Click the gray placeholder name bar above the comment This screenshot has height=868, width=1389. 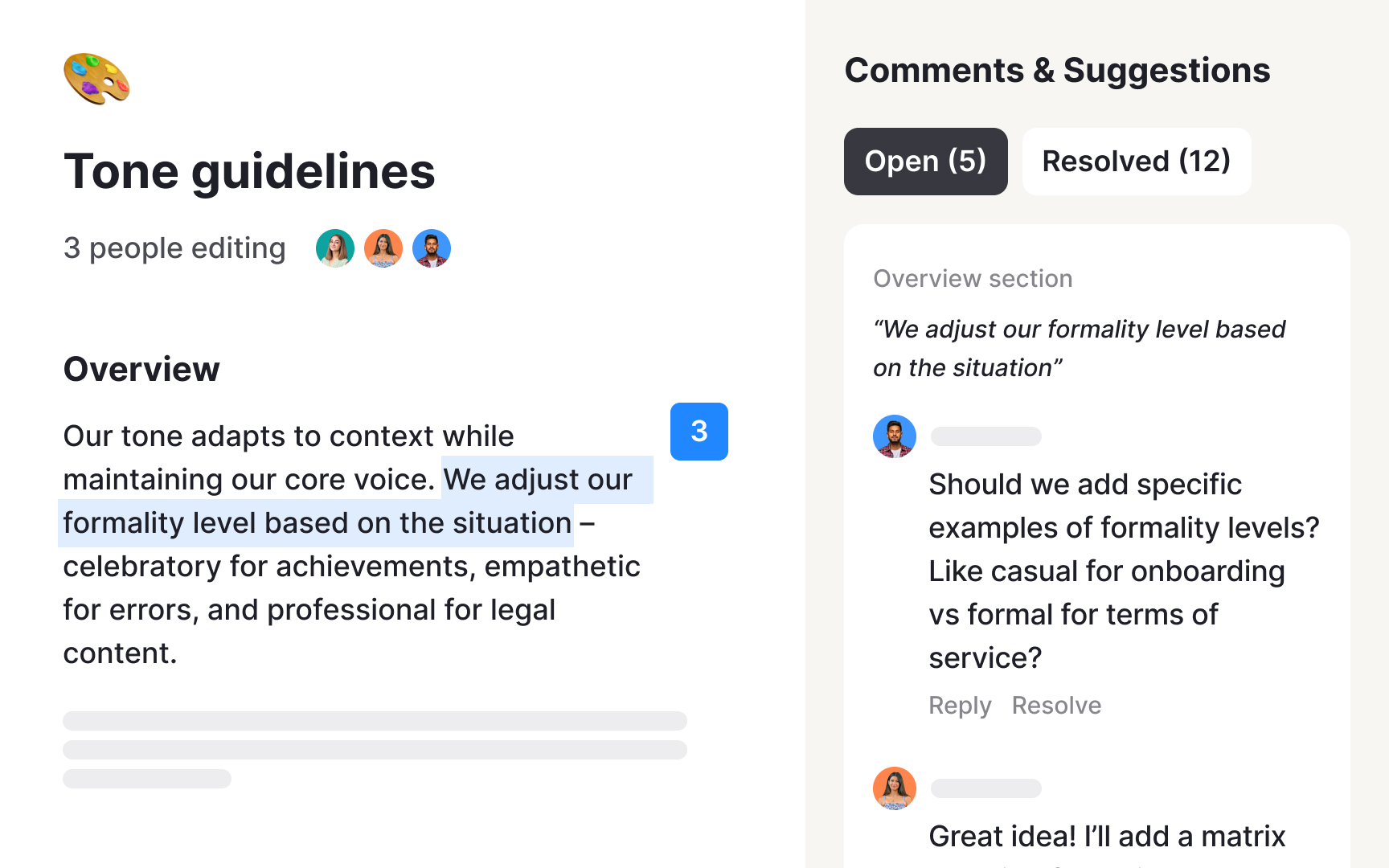pyautogui.click(x=985, y=436)
